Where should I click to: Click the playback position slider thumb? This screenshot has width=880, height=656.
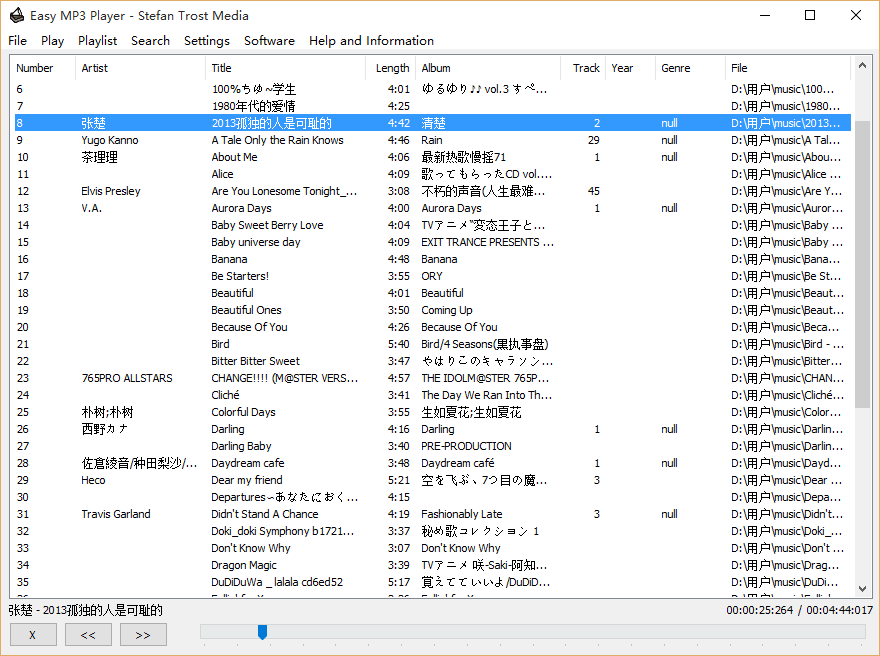coord(262,632)
